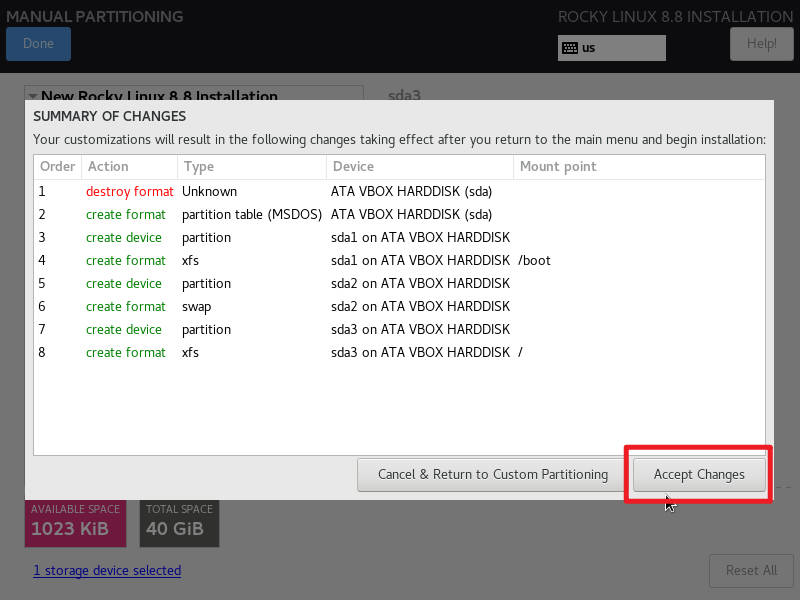Screen dimensions: 800x600
Task: Click the Help! button
Action: [x=761, y=43]
